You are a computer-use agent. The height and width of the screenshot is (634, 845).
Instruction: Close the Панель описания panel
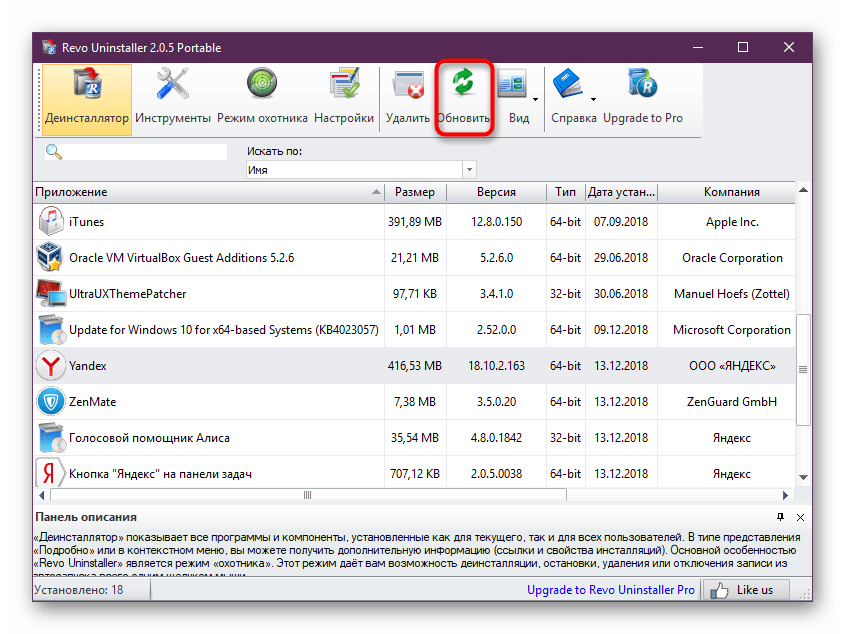(800, 518)
